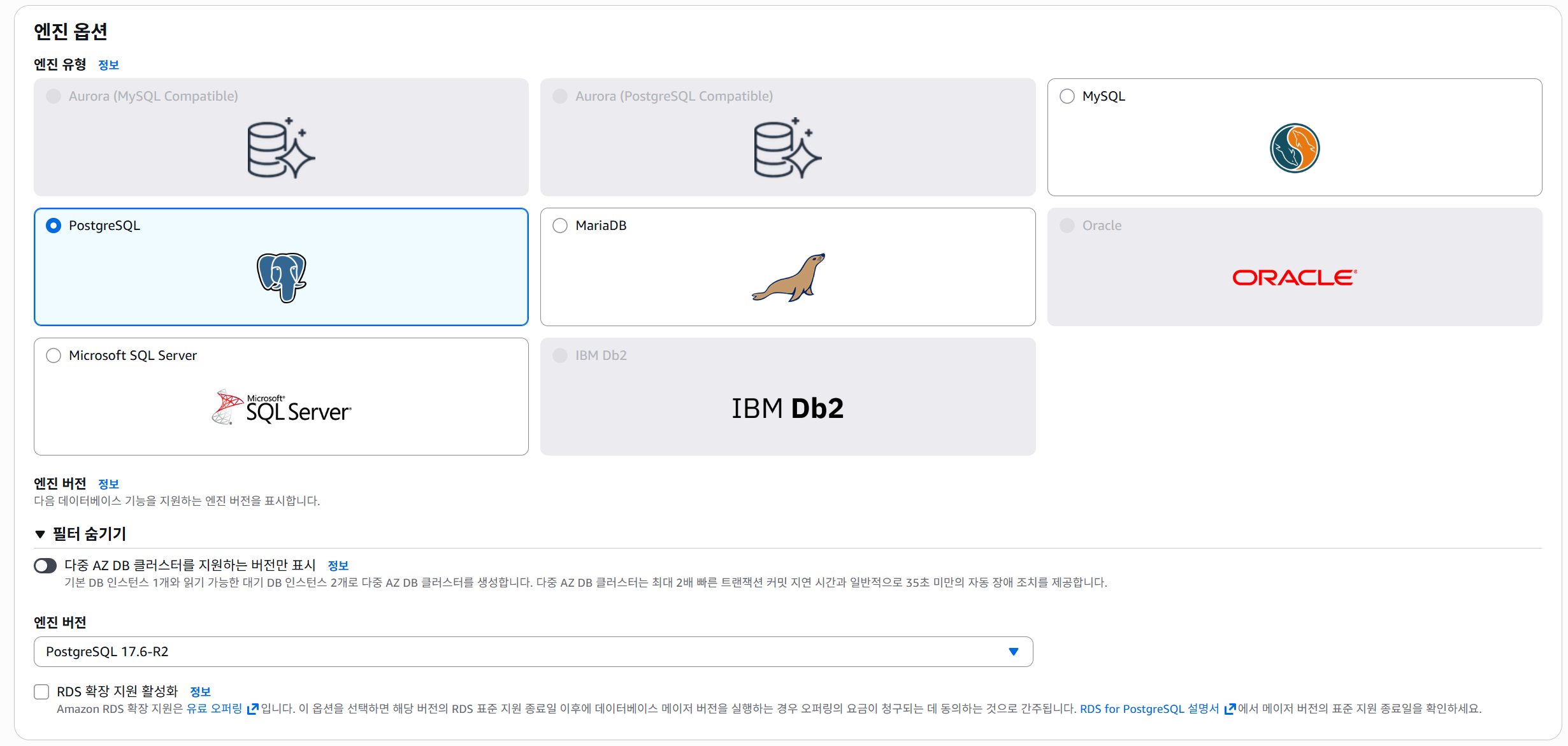Toggle the Multi-AZ DB cluster versions switch
This screenshot has height=746, width=1568.
[45, 566]
